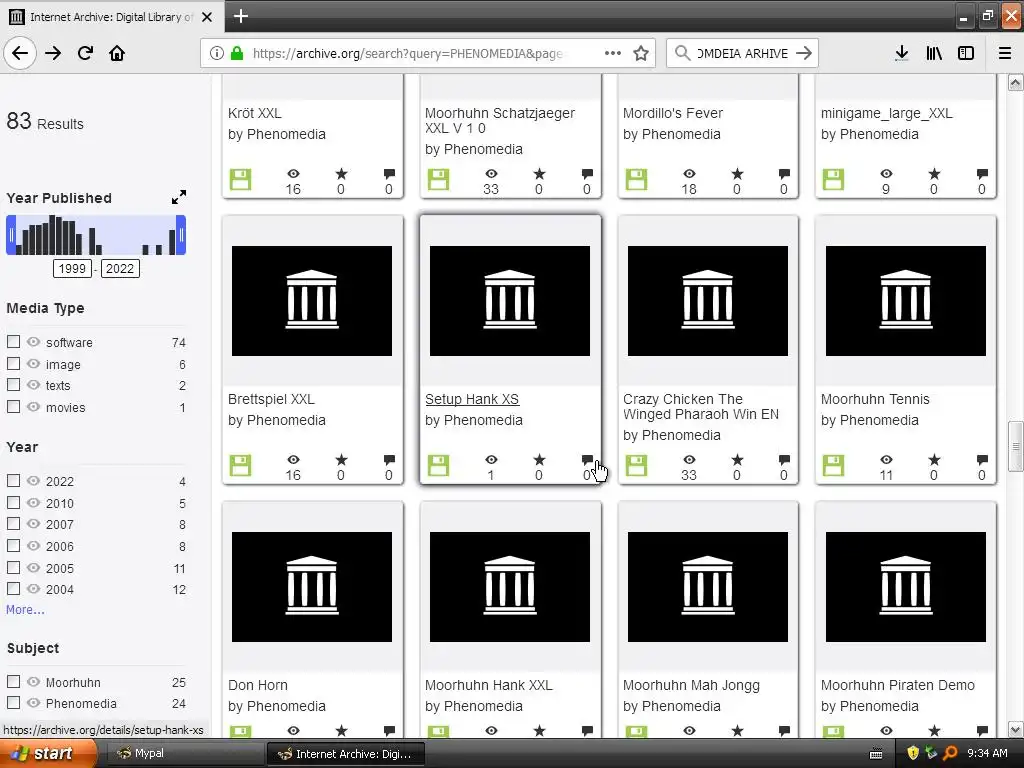Go back to the previous page
Image resolution: width=1024 pixels, height=768 pixels.
20,53
